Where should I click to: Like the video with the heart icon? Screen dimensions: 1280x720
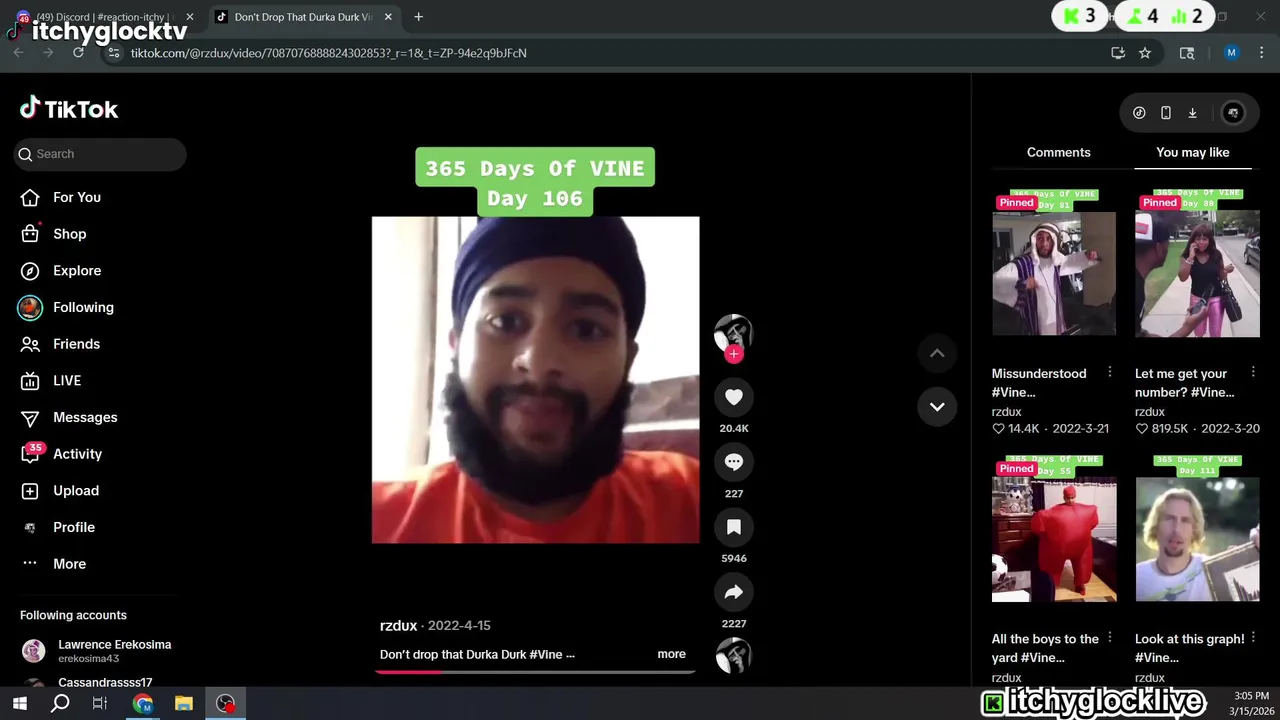click(733, 397)
